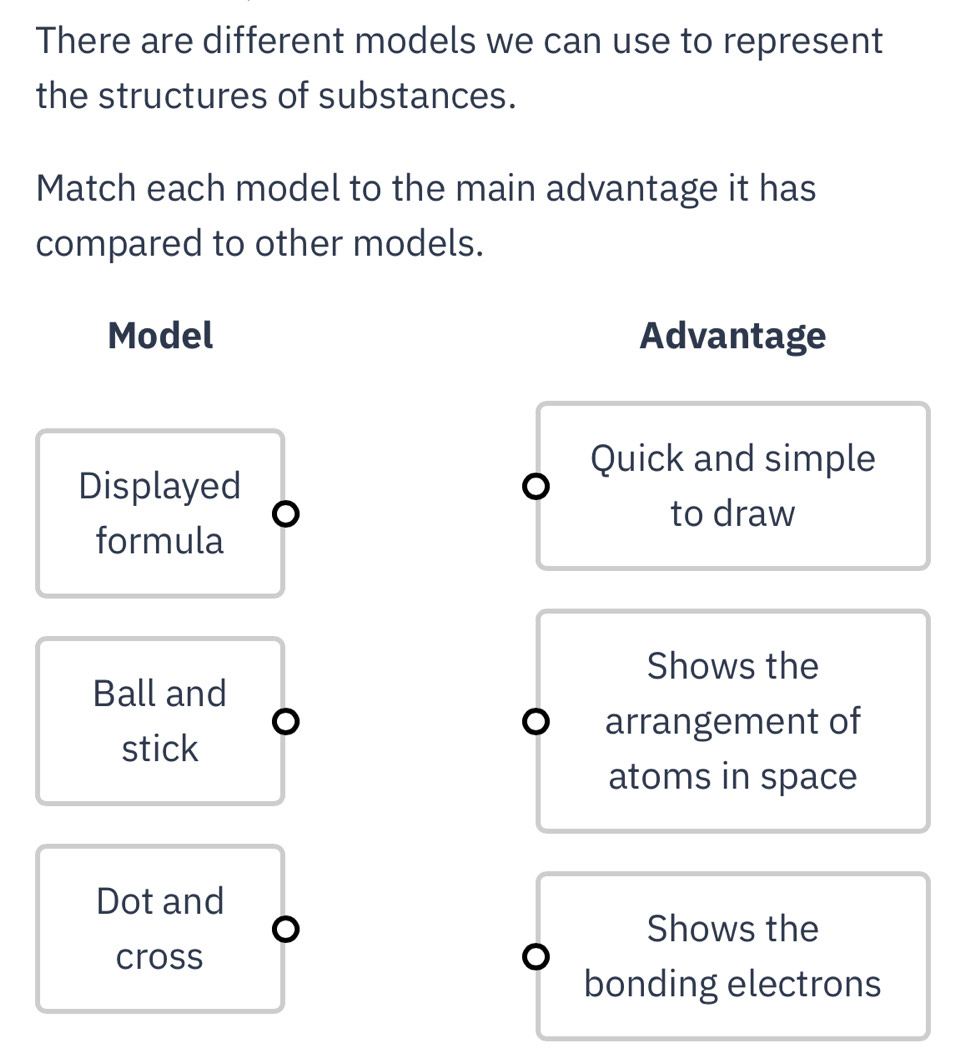Click the Dot and cross text label

pos(160,928)
